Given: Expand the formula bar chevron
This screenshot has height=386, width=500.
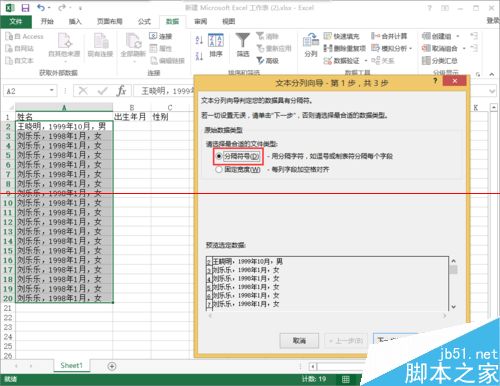Looking at the screenshot, I should pyautogui.click(x=492, y=91).
